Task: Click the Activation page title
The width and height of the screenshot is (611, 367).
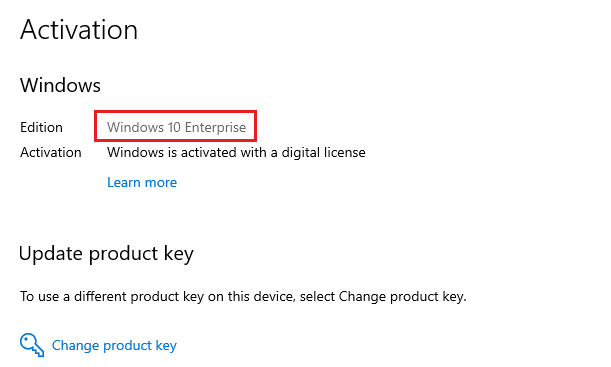Action: [79, 30]
